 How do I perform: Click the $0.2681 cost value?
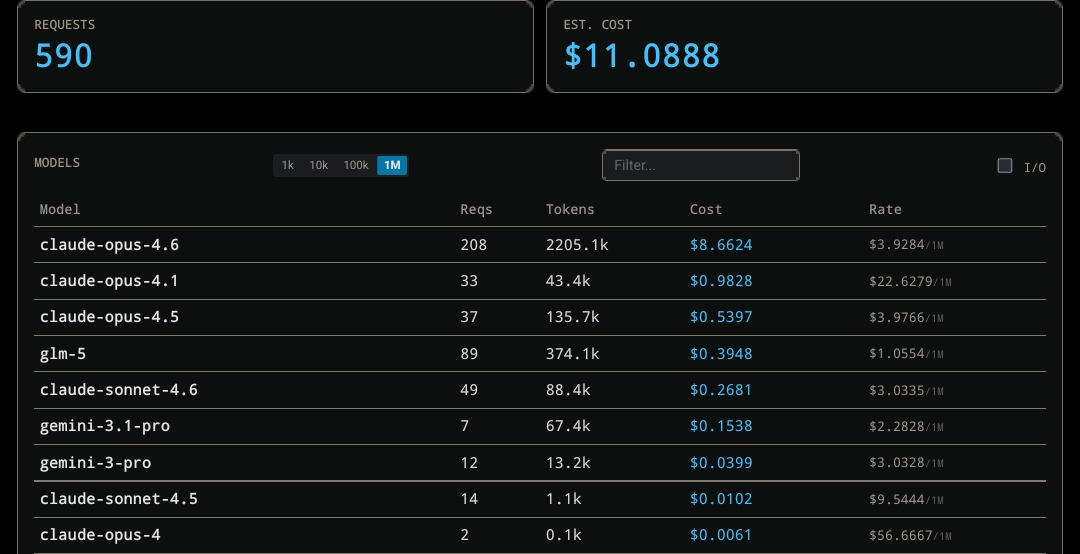(721, 390)
